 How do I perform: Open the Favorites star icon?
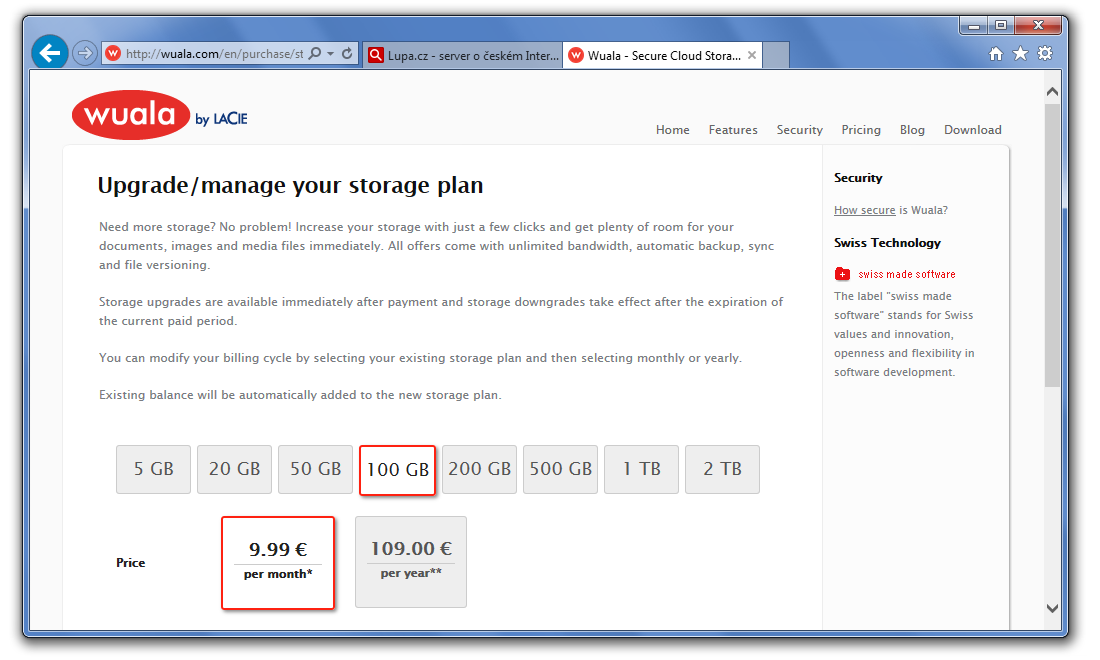[1020, 54]
